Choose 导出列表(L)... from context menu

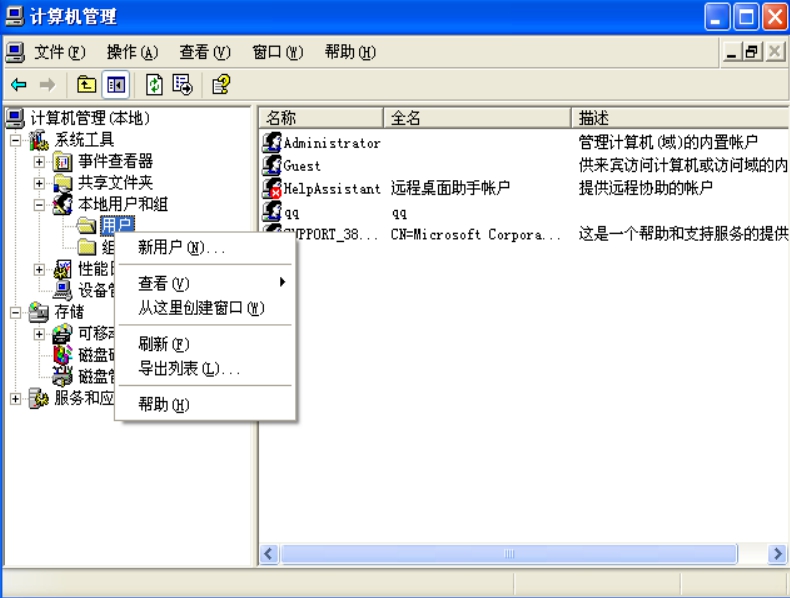[206, 368]
